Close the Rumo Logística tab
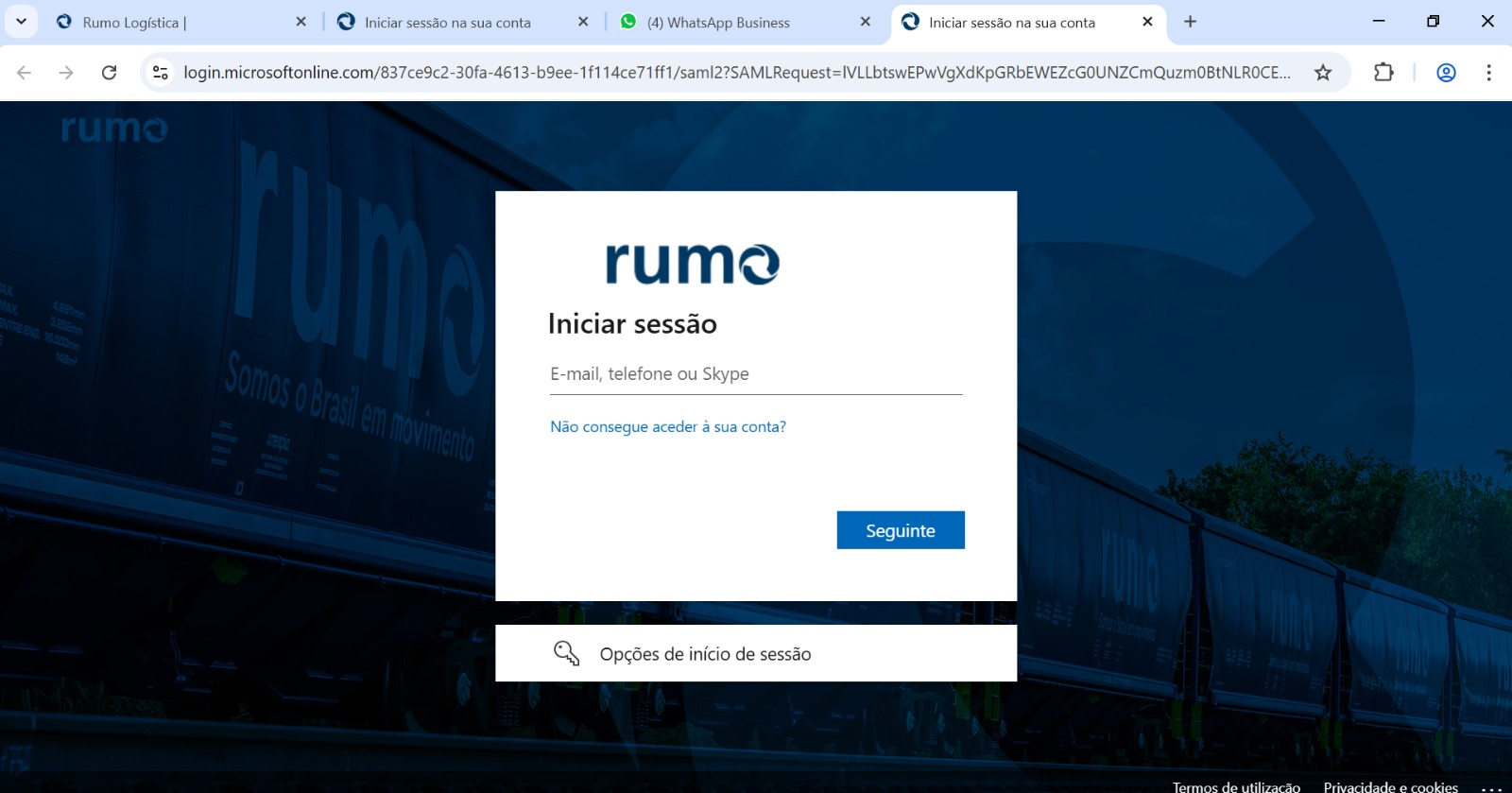Viewport: 1512px width, 793px height. (301, 22)
